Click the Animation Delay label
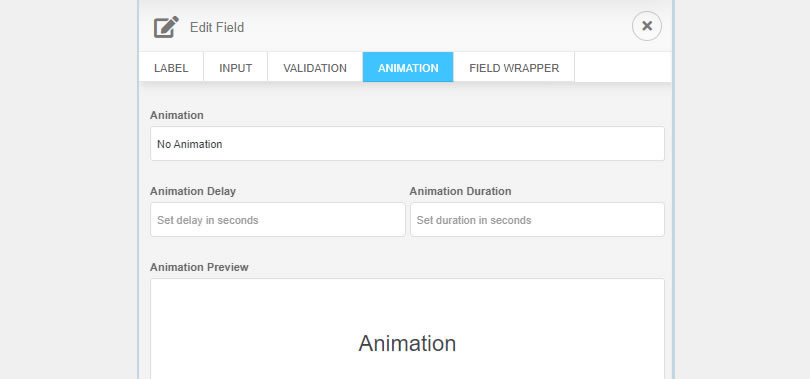The image size is (810, 379). [193, 191]
